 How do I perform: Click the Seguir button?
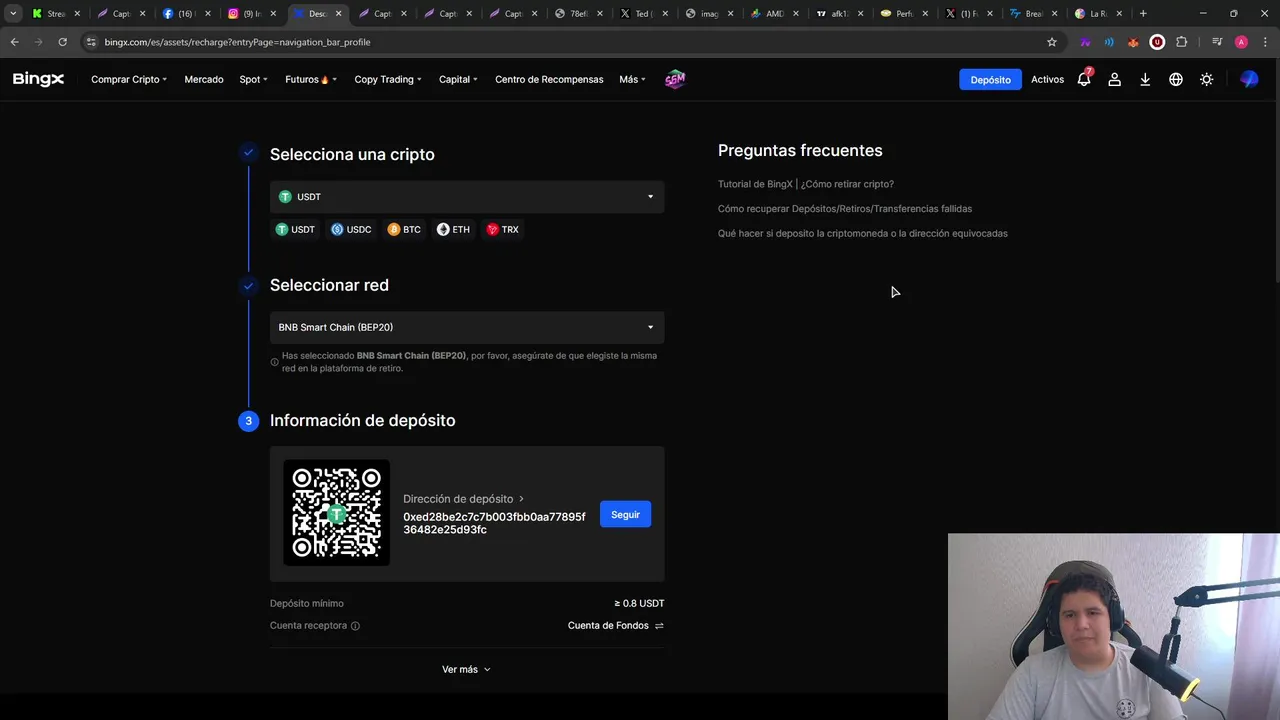(x=625, y=514)
